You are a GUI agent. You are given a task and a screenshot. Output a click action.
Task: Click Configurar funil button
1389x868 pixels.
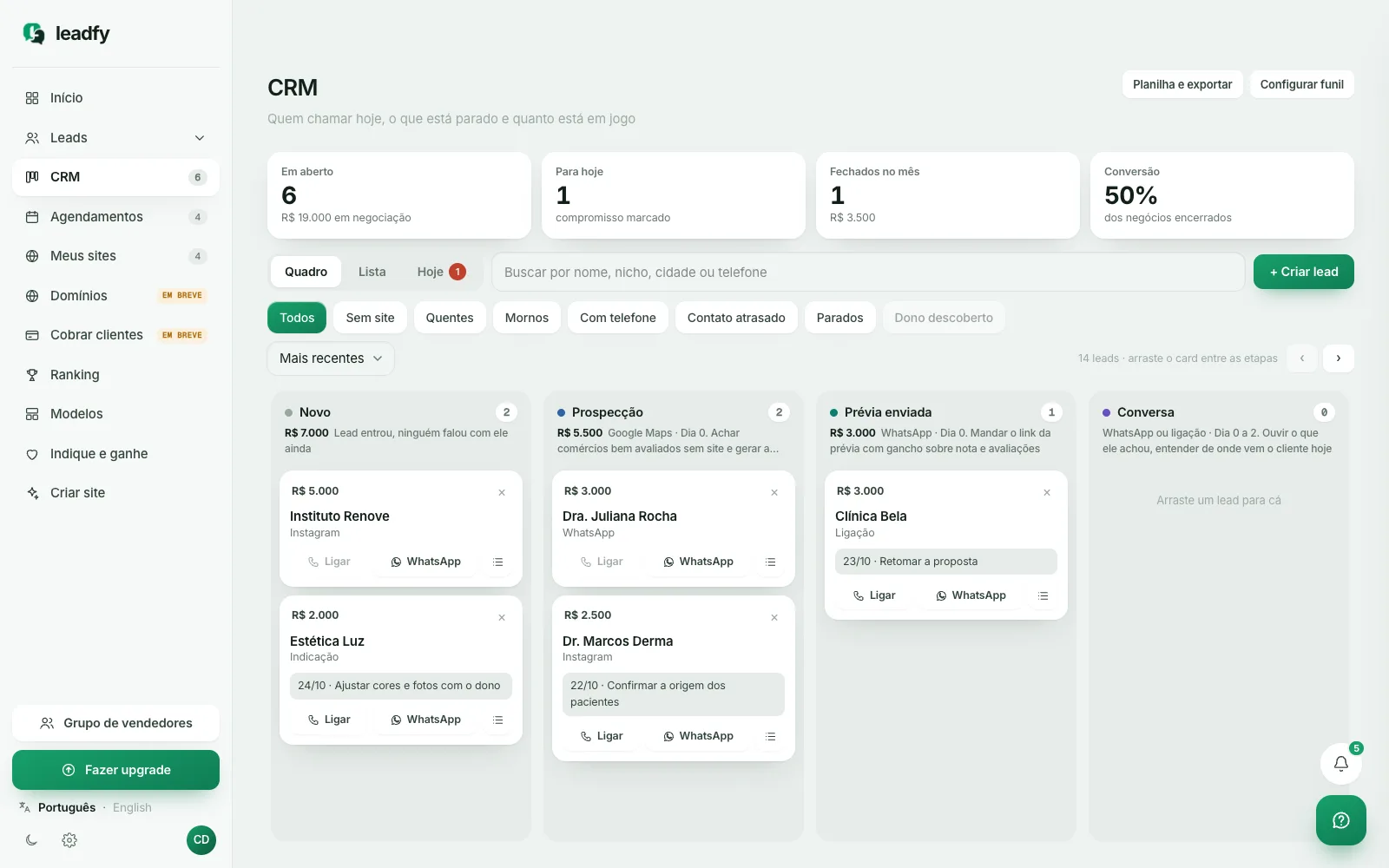click(x=1301, y=84)
